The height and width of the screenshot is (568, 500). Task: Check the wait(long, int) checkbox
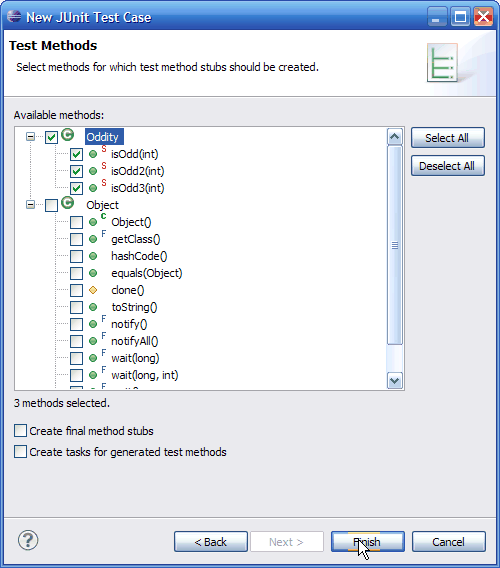tap(76, 376)
